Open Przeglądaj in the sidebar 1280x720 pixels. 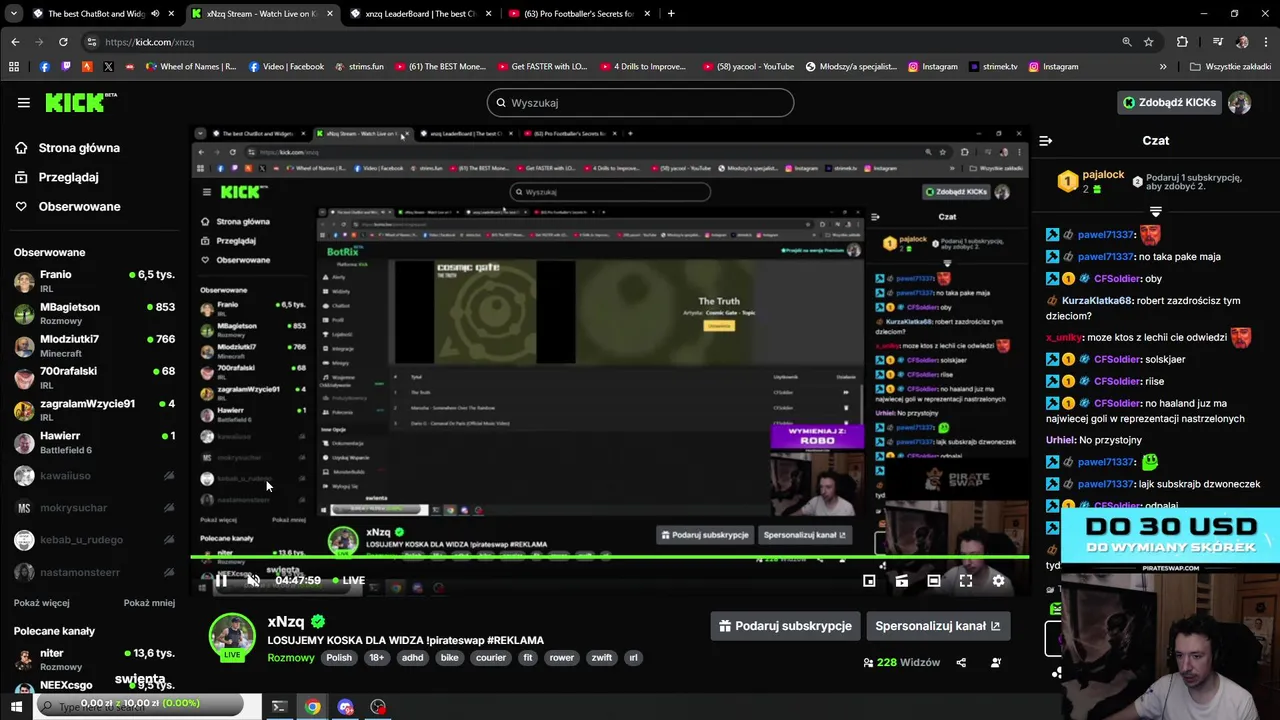57,177
